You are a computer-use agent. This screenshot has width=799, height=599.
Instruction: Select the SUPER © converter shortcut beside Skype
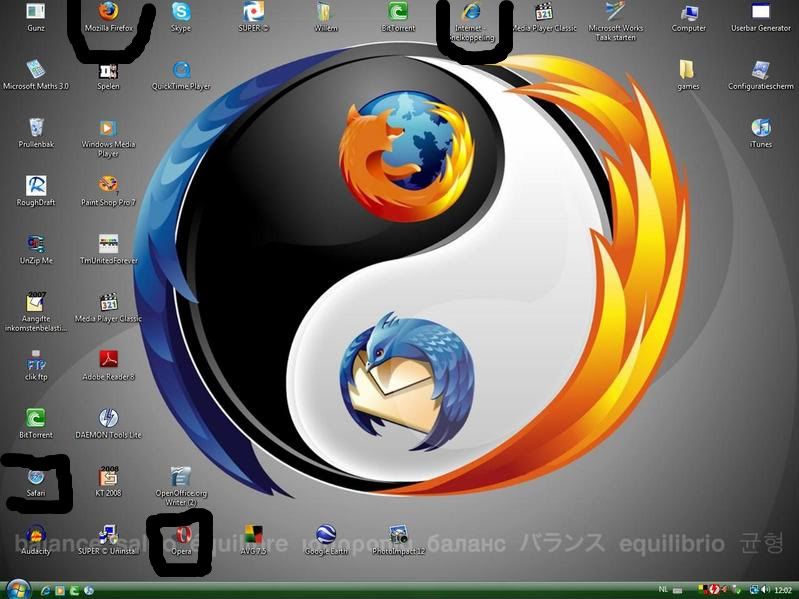tap(253, 17)
